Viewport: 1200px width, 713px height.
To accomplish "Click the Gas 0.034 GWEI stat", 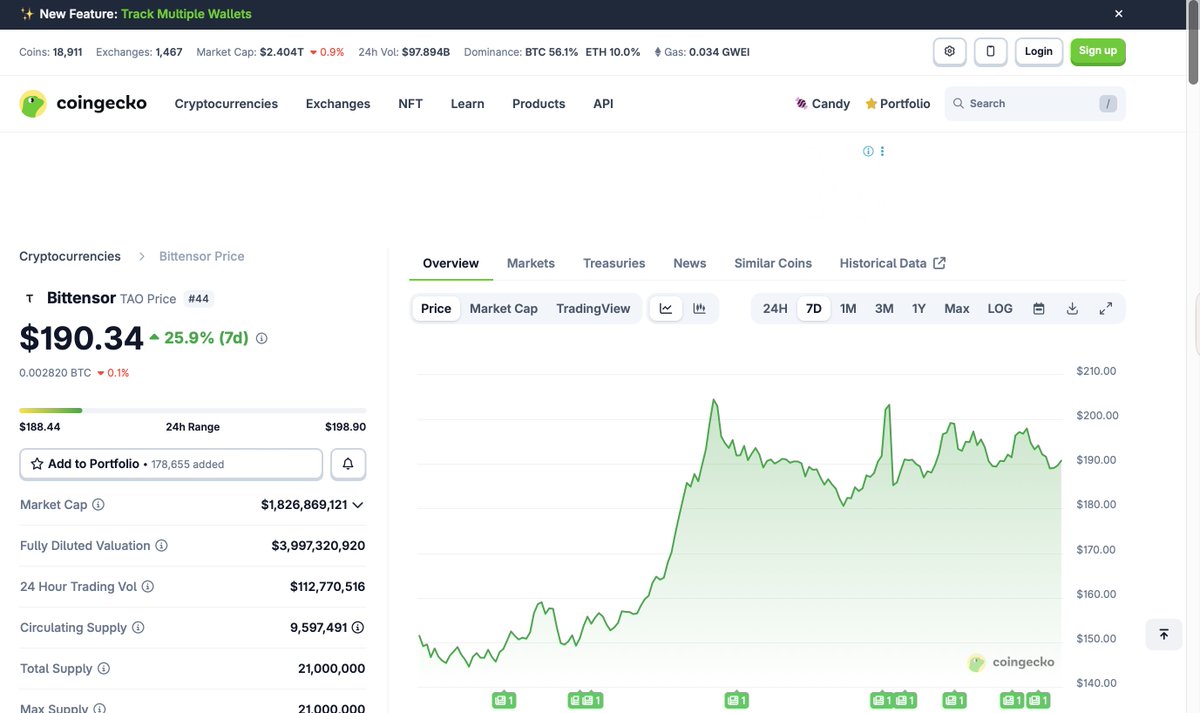I will [702, 52].
